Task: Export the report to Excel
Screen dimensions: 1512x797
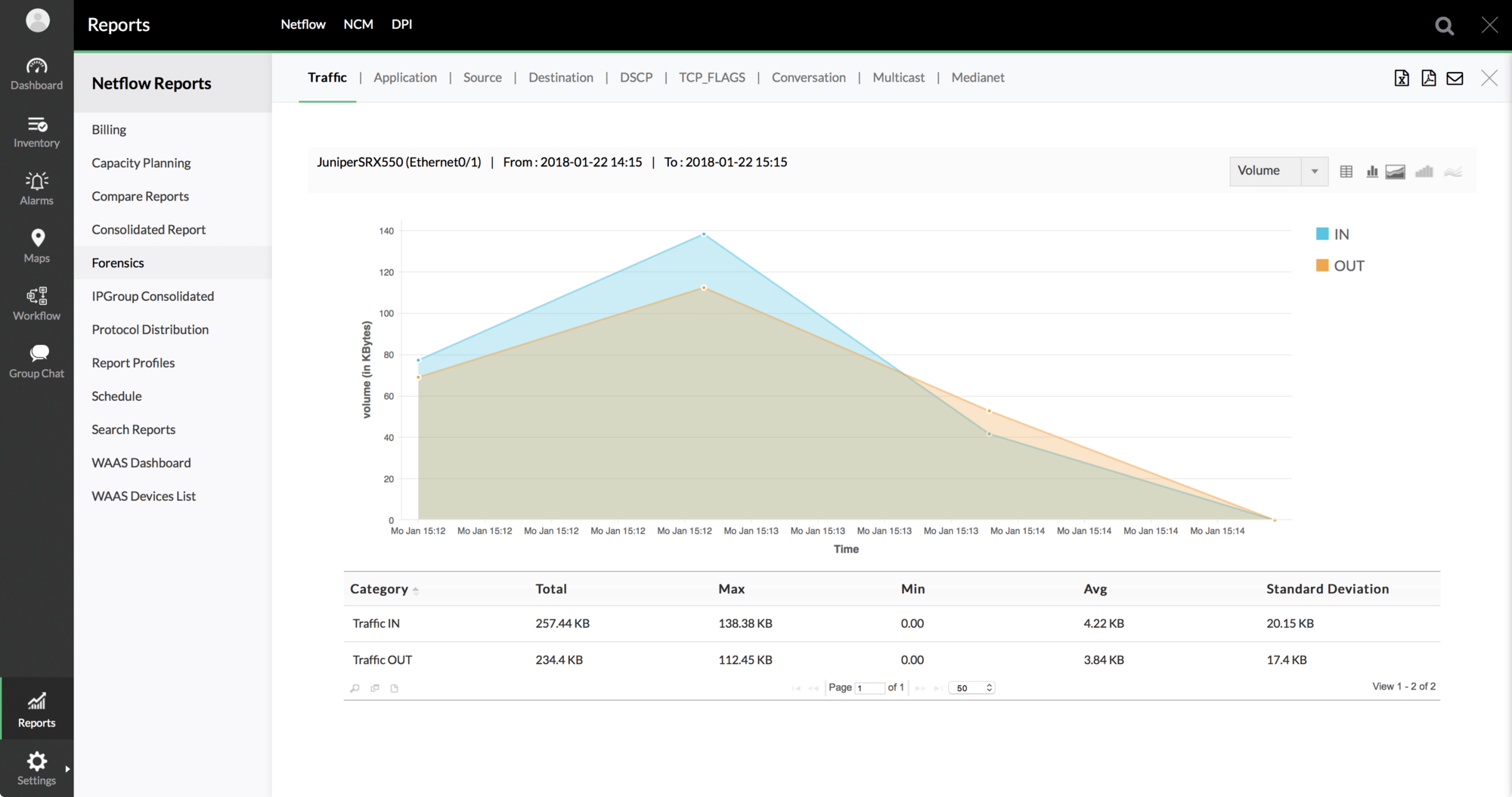Action: coord(1402,78)
